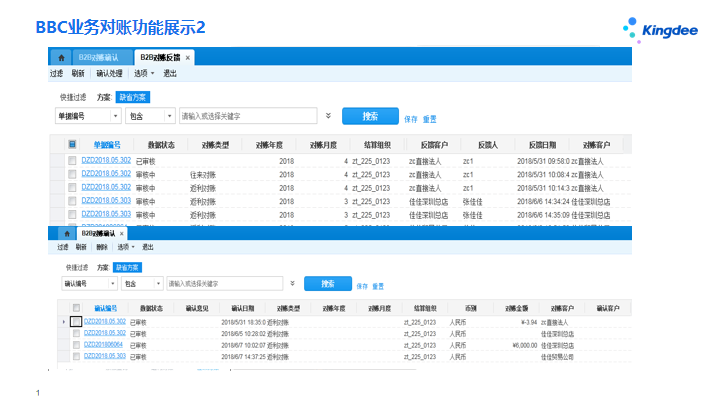Open the DZD201806064 link
This screenshot has width=720, height=405.
coord(103,344)
